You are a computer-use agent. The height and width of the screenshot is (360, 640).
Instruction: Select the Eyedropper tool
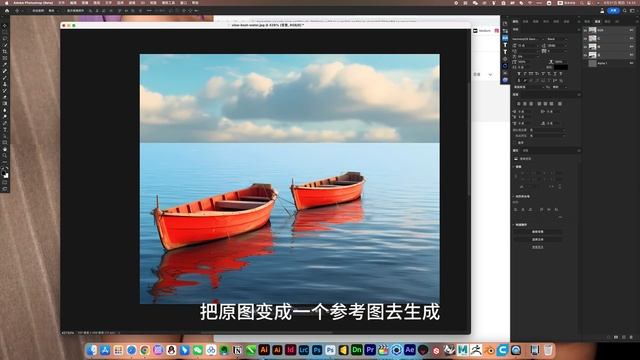5,64
